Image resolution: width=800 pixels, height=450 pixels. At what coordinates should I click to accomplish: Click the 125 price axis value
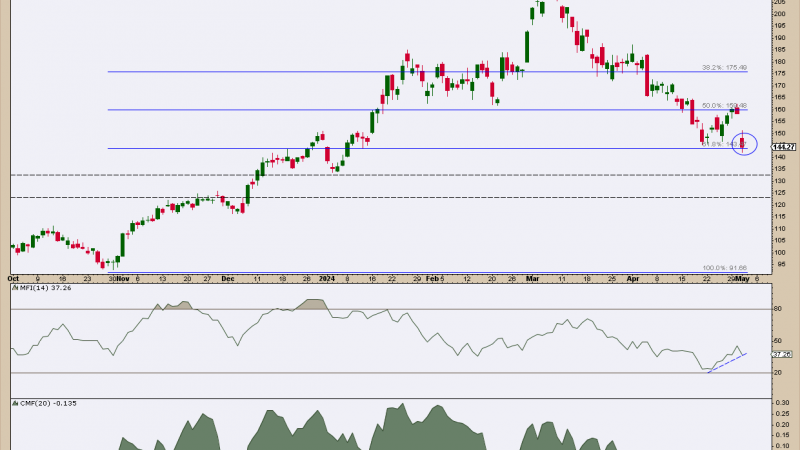tap(780, 193)
